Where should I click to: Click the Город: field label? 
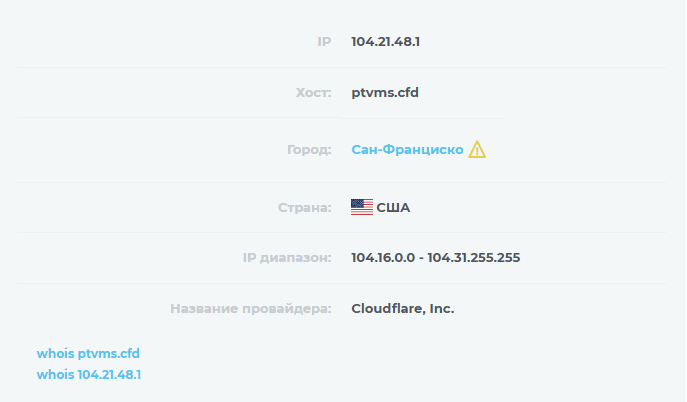(308, 150)
